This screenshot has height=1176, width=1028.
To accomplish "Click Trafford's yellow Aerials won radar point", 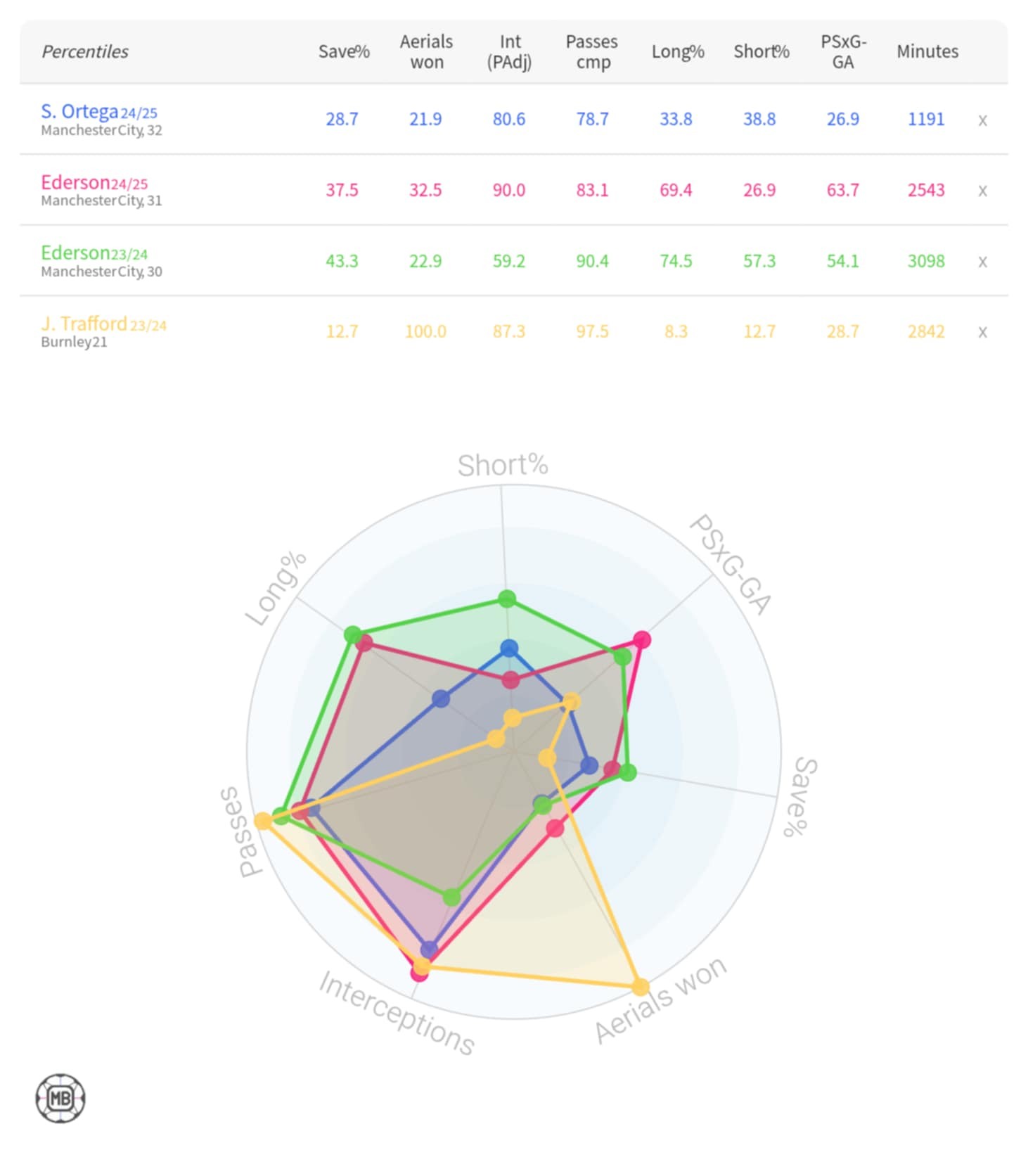I will (x=640, y=987).
